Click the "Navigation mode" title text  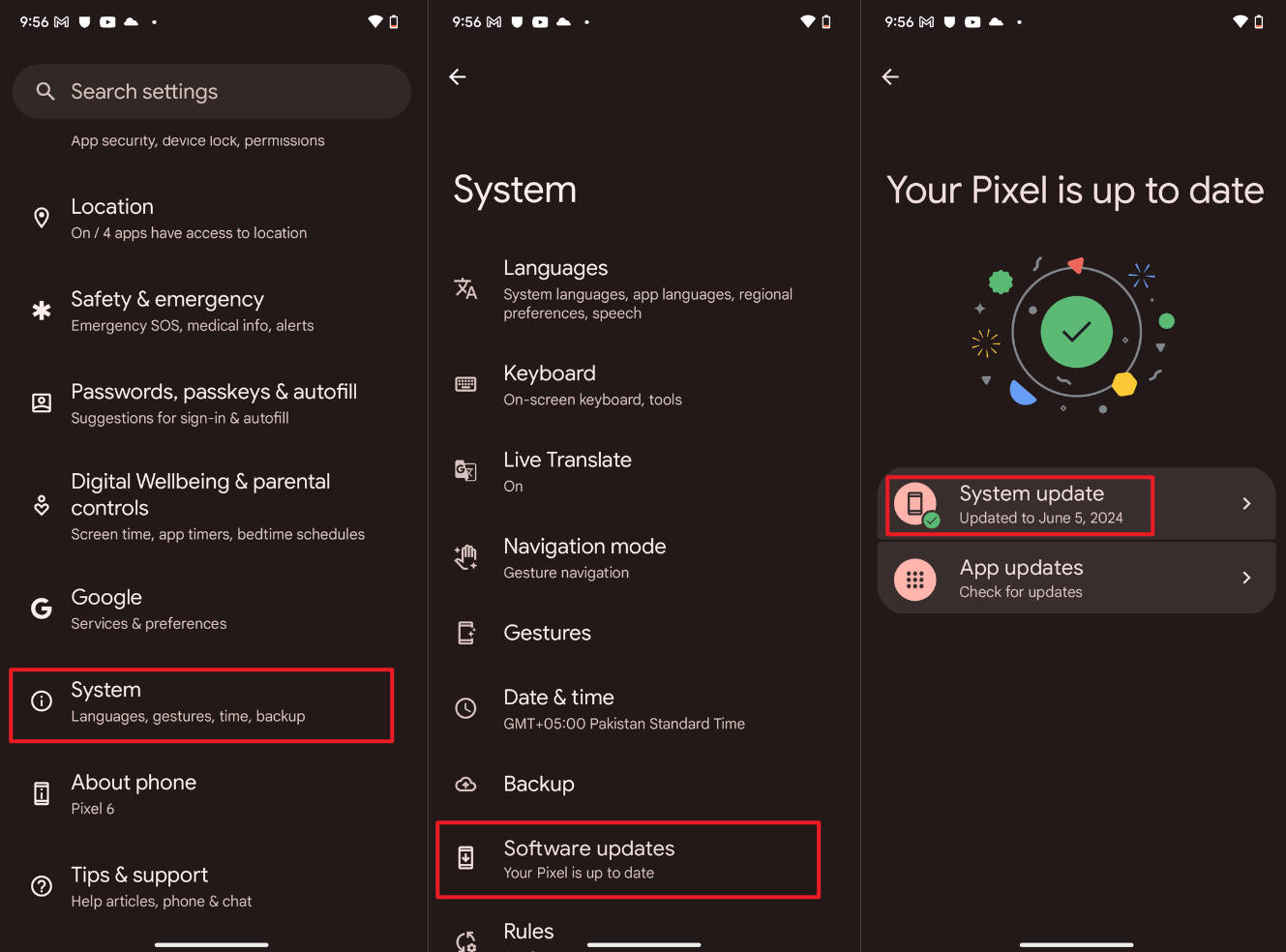[x=584, y=547]
